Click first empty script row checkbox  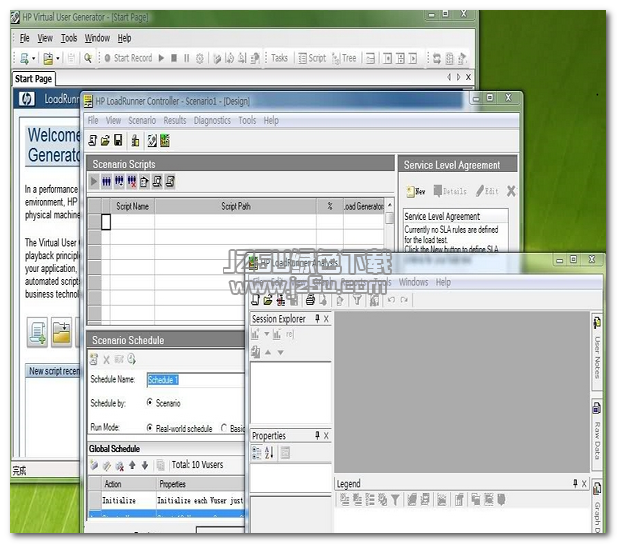[106, 222]
